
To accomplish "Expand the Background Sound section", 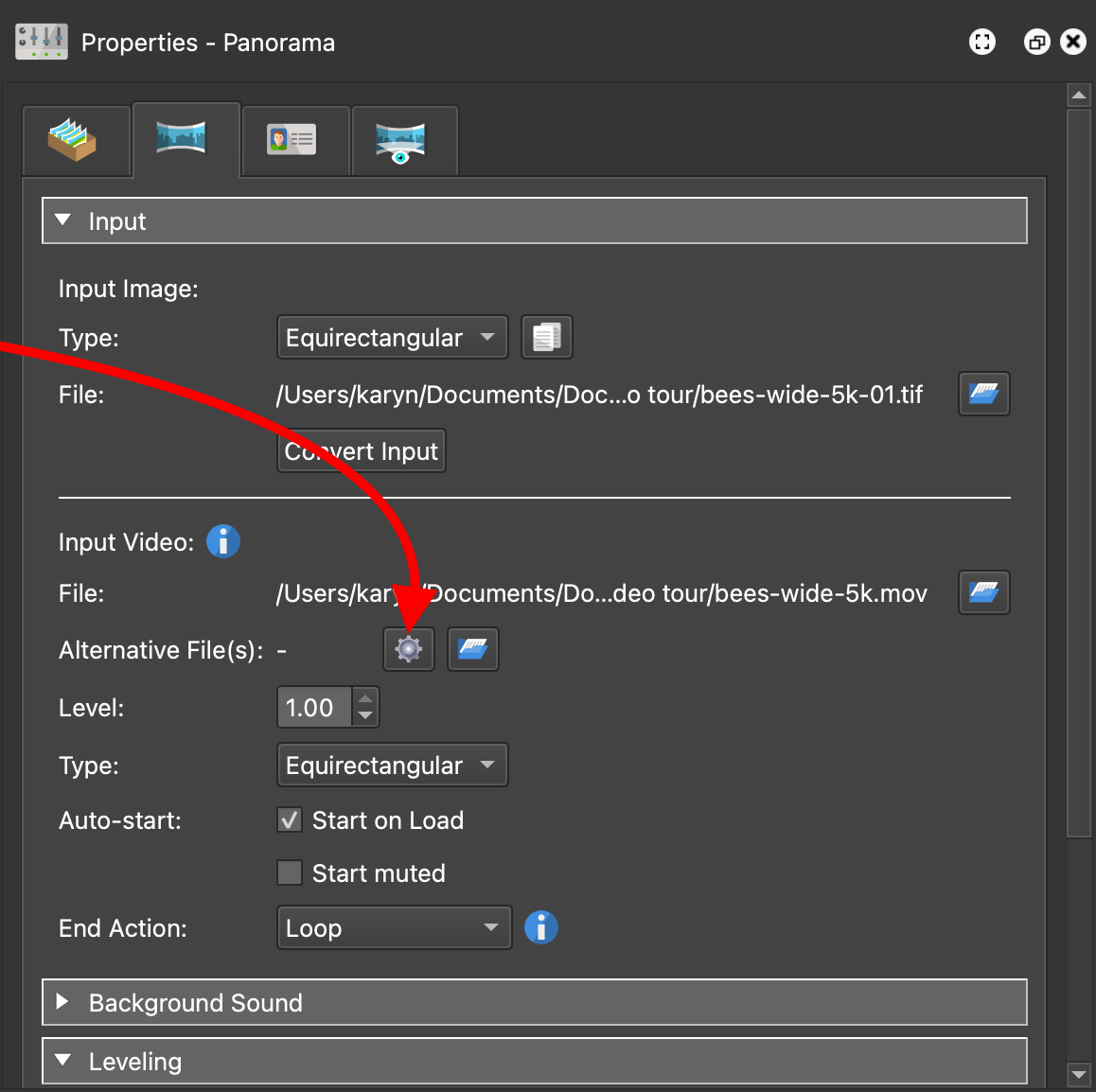I will click(x=63, y=1002).
